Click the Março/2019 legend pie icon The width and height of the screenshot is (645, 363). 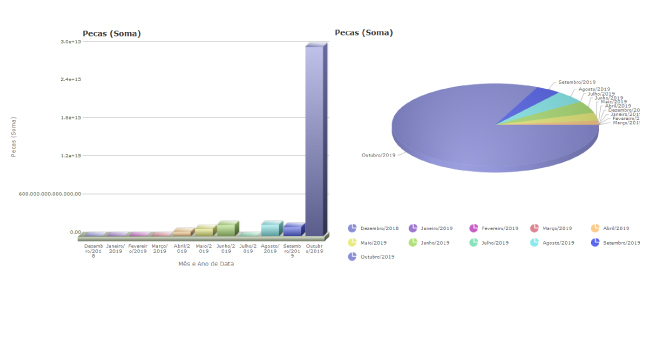click(534, 228)
